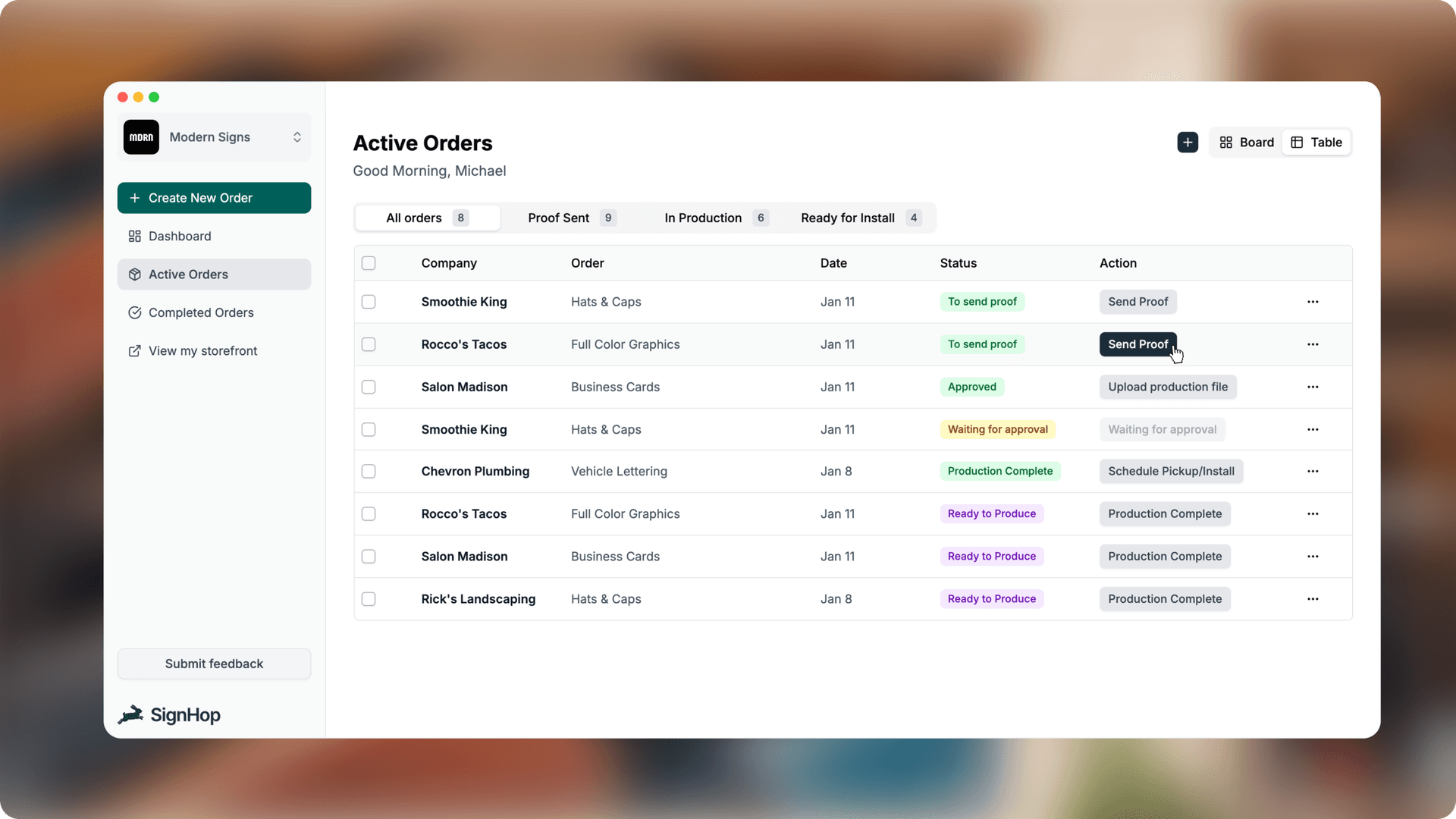Click the disabled Waiting for approval action button
This screenshot has height=819, width=1456.
(x=1162, y=429)
